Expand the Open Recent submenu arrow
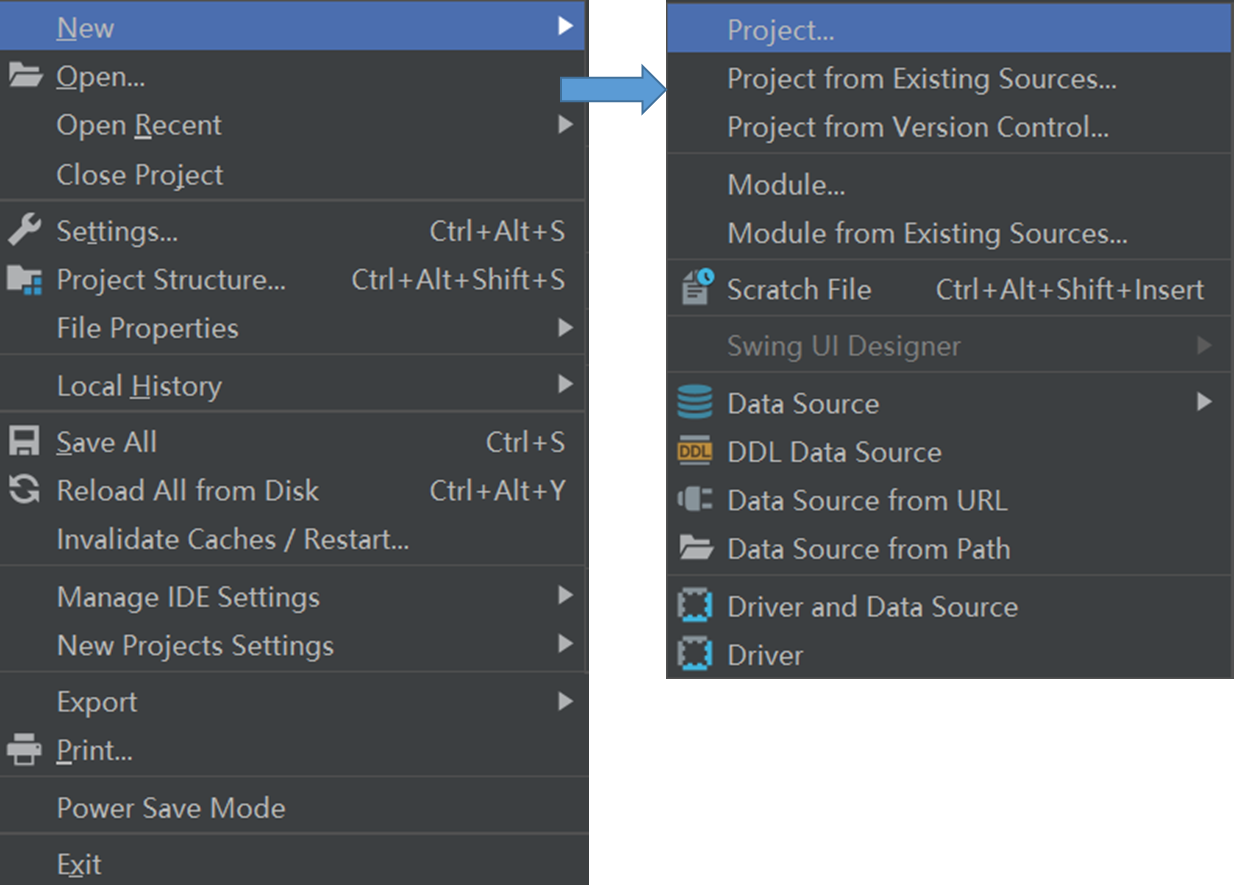The image size is (1234, 885). point(565,125)
